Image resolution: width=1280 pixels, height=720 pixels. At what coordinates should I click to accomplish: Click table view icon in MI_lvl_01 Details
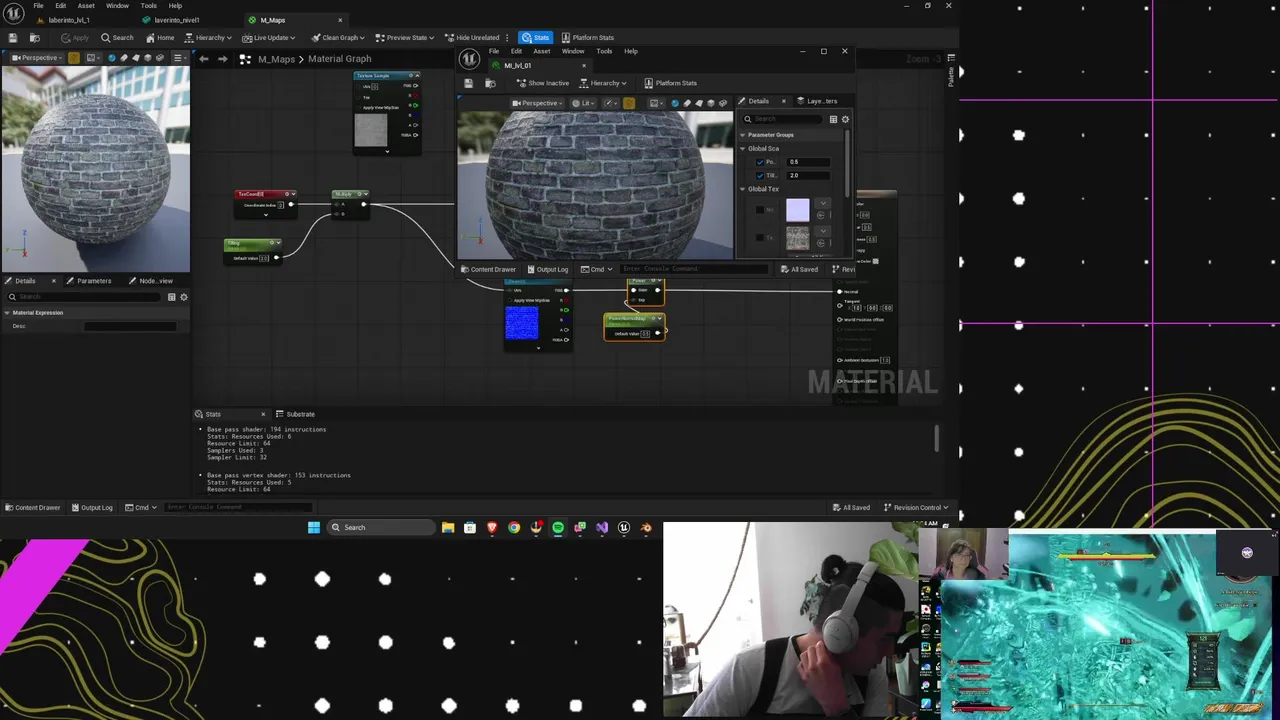(833, 119)
